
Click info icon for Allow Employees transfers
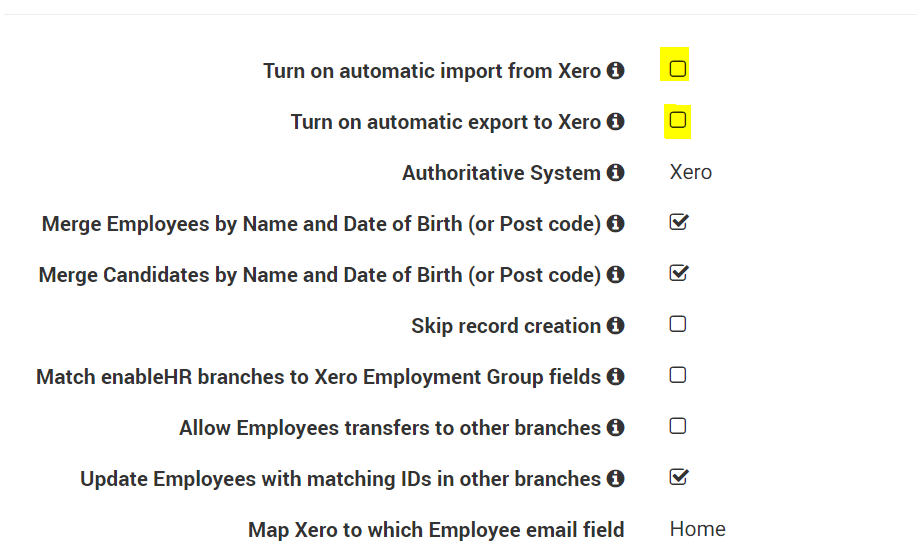pos(616,428)
